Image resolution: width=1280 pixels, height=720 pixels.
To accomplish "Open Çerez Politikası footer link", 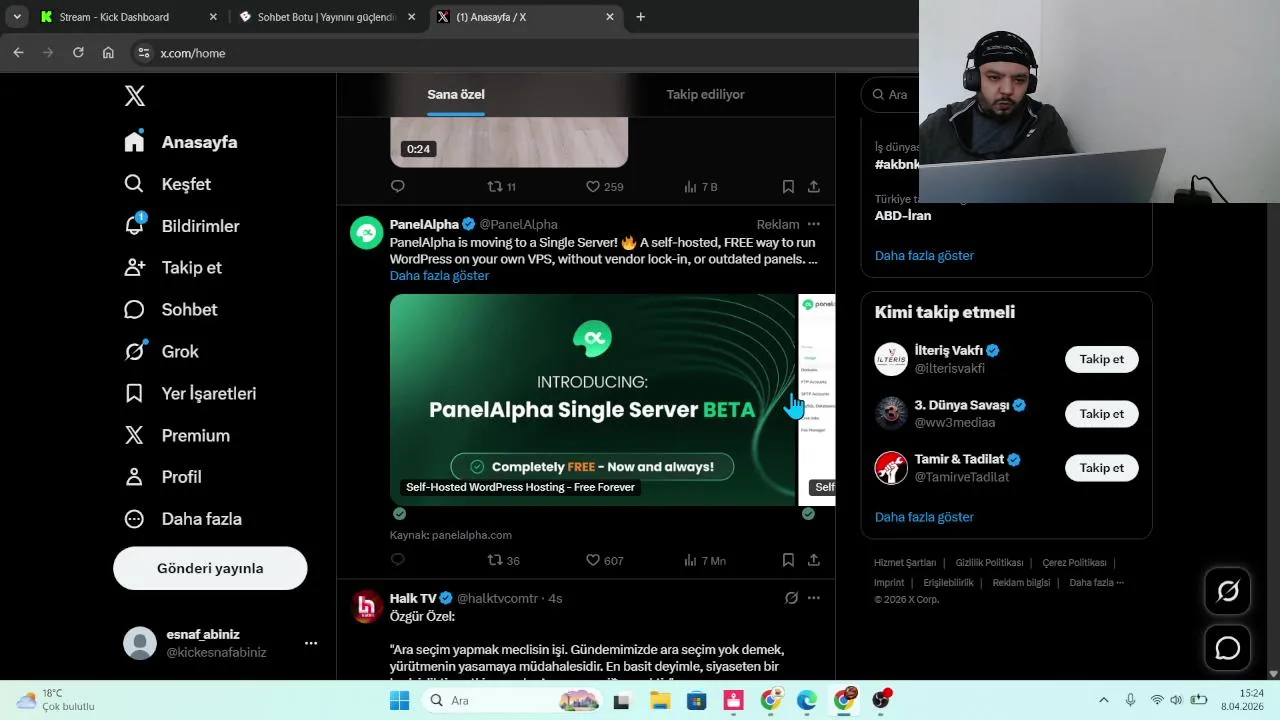I will point(1074,563).
